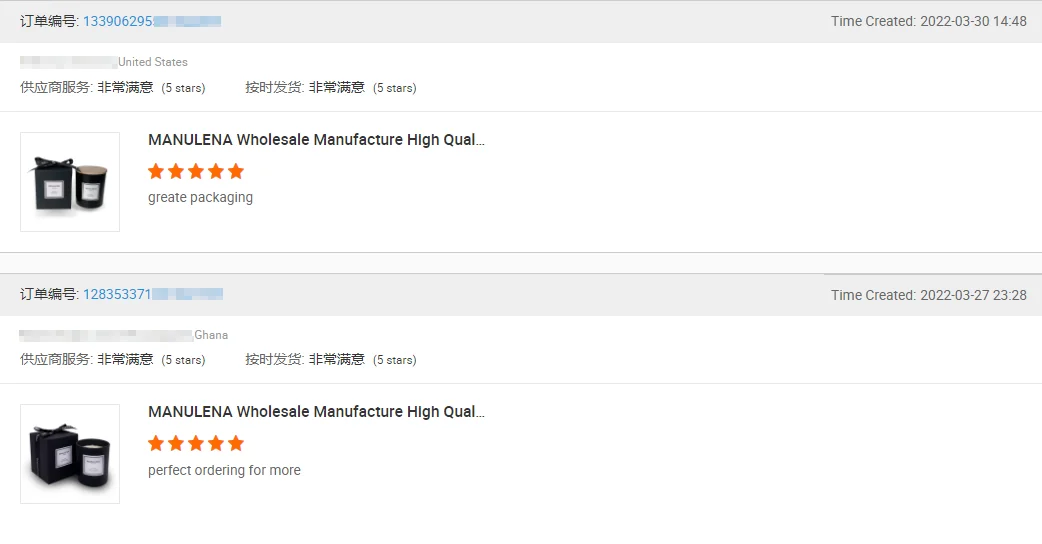Click candle thumbnail beside 'perfect ordering' review
Image resolution: width=1042 pixels, height=544 pixels.
click(70, 454)
